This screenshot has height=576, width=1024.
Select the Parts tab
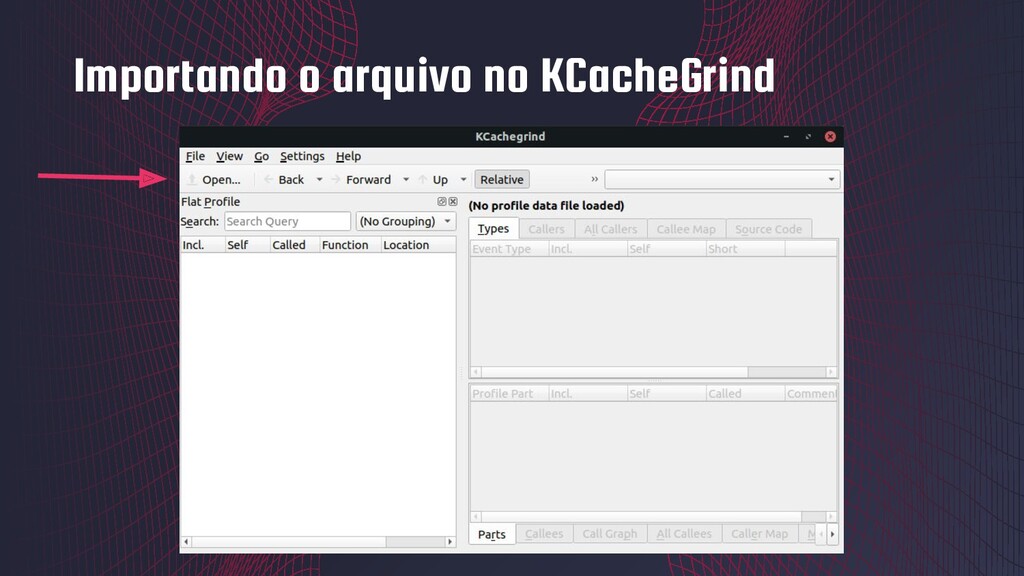[492, 534]
